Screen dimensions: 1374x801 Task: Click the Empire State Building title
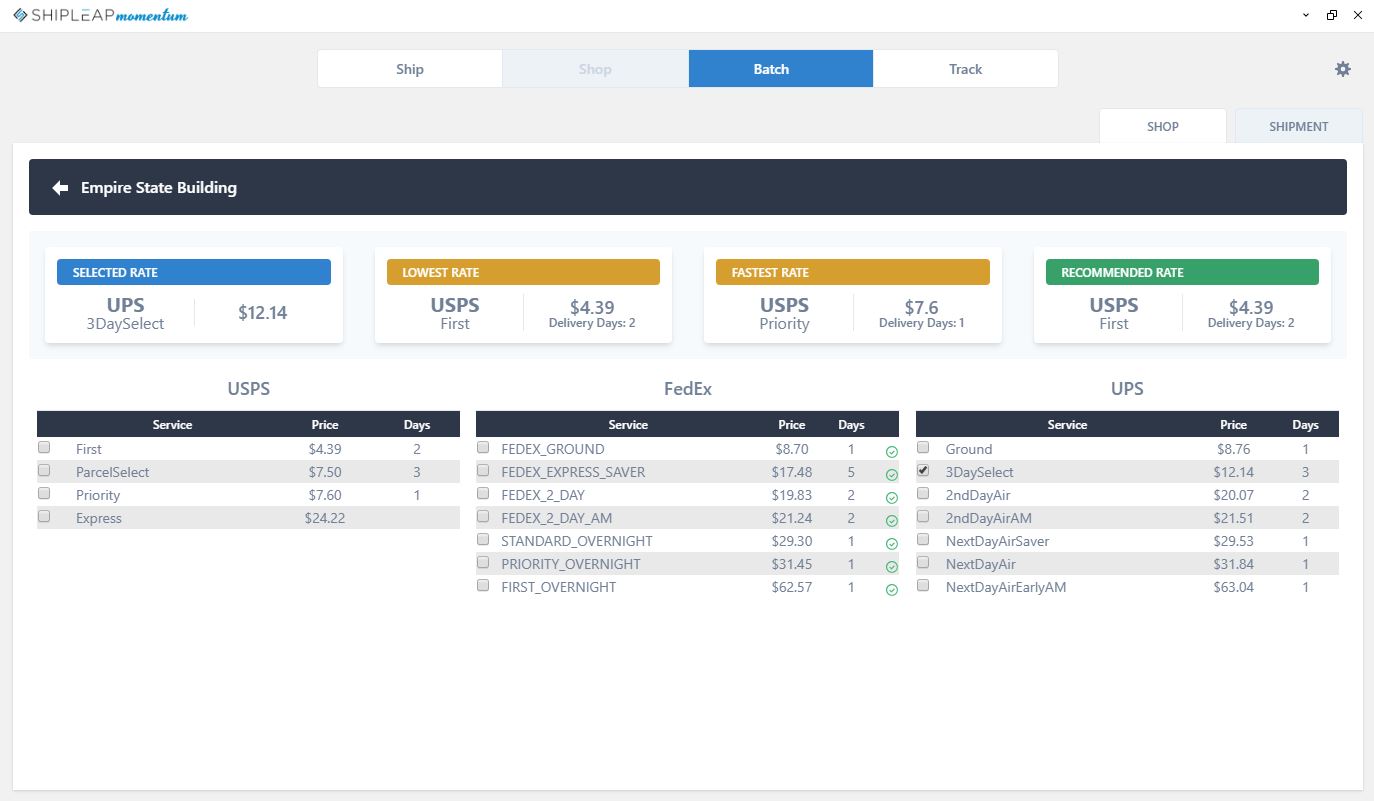coord(159,187)
